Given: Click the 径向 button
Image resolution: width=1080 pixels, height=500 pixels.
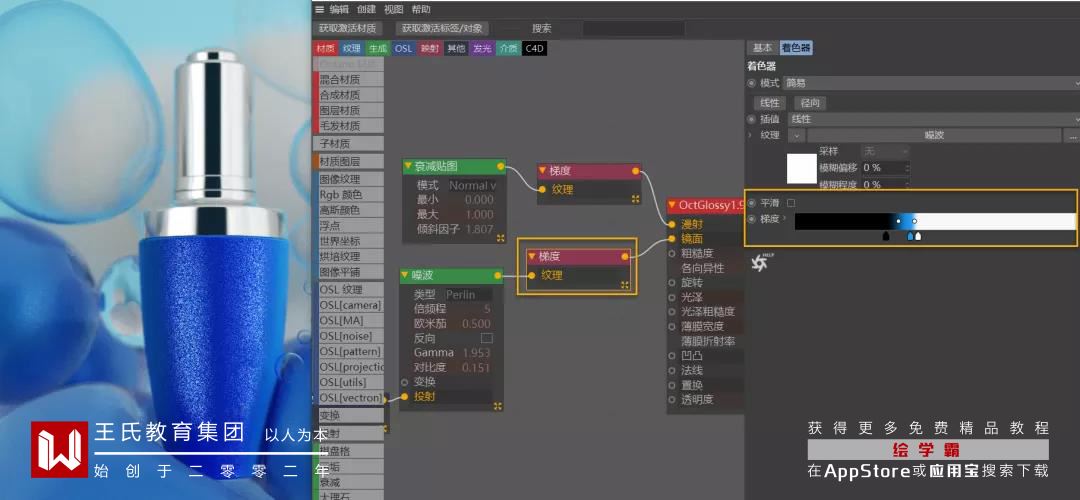Looking at the screenshot, I should [x=811, y=103].
